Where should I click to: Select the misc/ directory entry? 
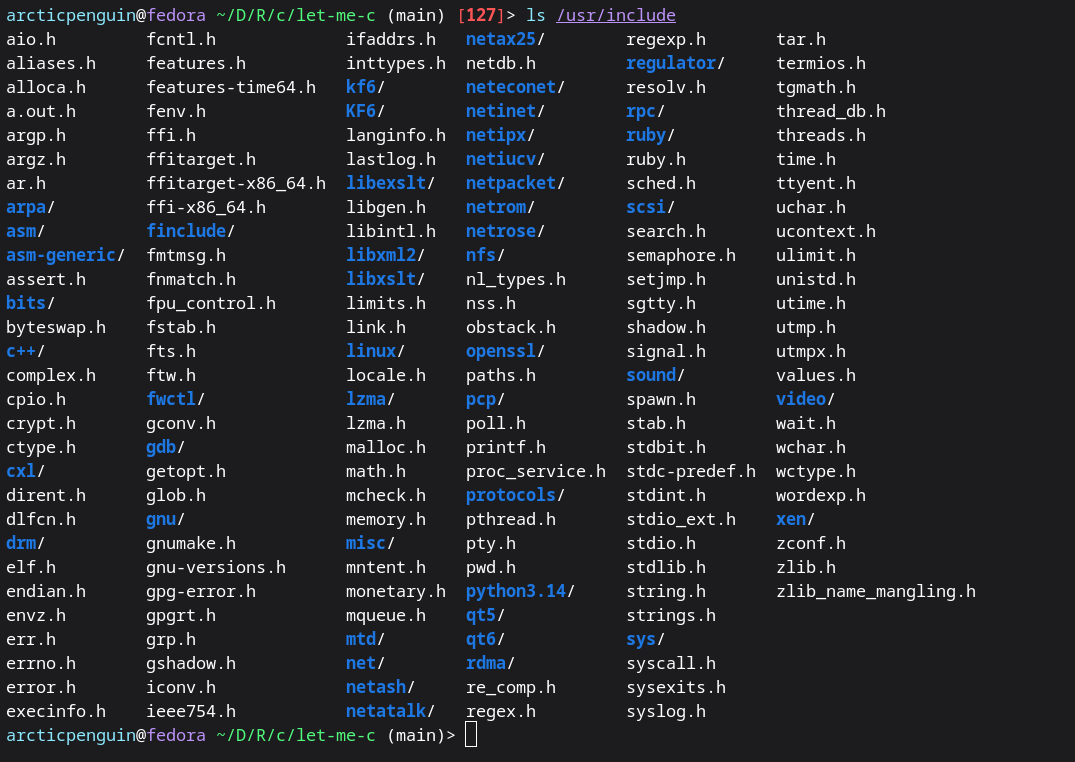[x=370, y=543]
